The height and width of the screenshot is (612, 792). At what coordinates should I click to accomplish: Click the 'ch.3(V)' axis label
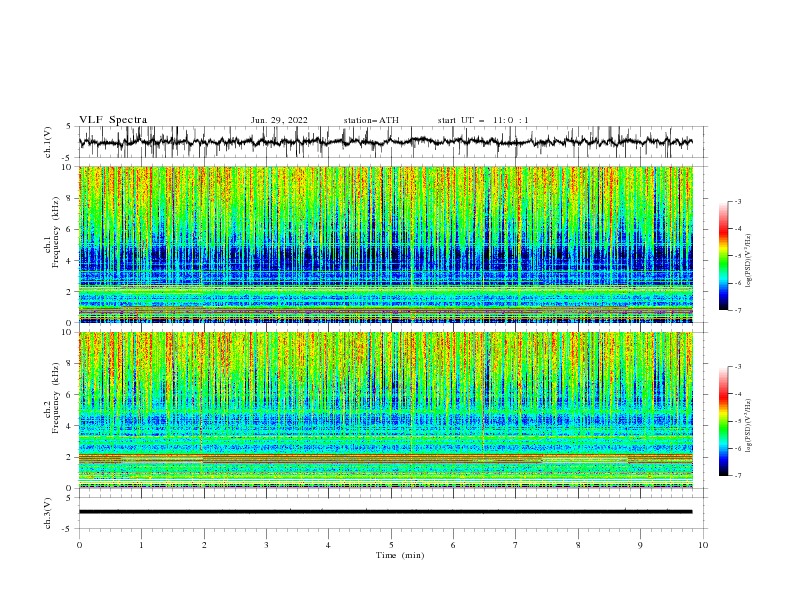pyautogui.click(x=48, y=513)
